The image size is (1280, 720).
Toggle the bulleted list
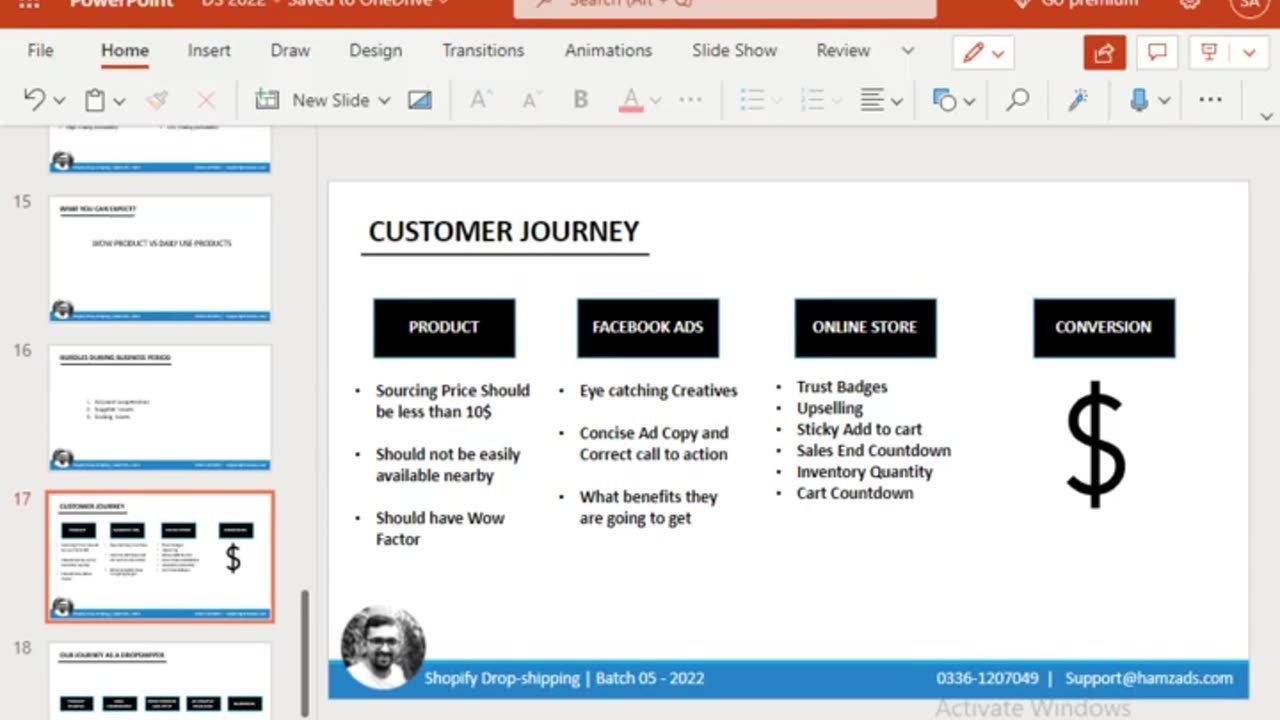(751, 100)
